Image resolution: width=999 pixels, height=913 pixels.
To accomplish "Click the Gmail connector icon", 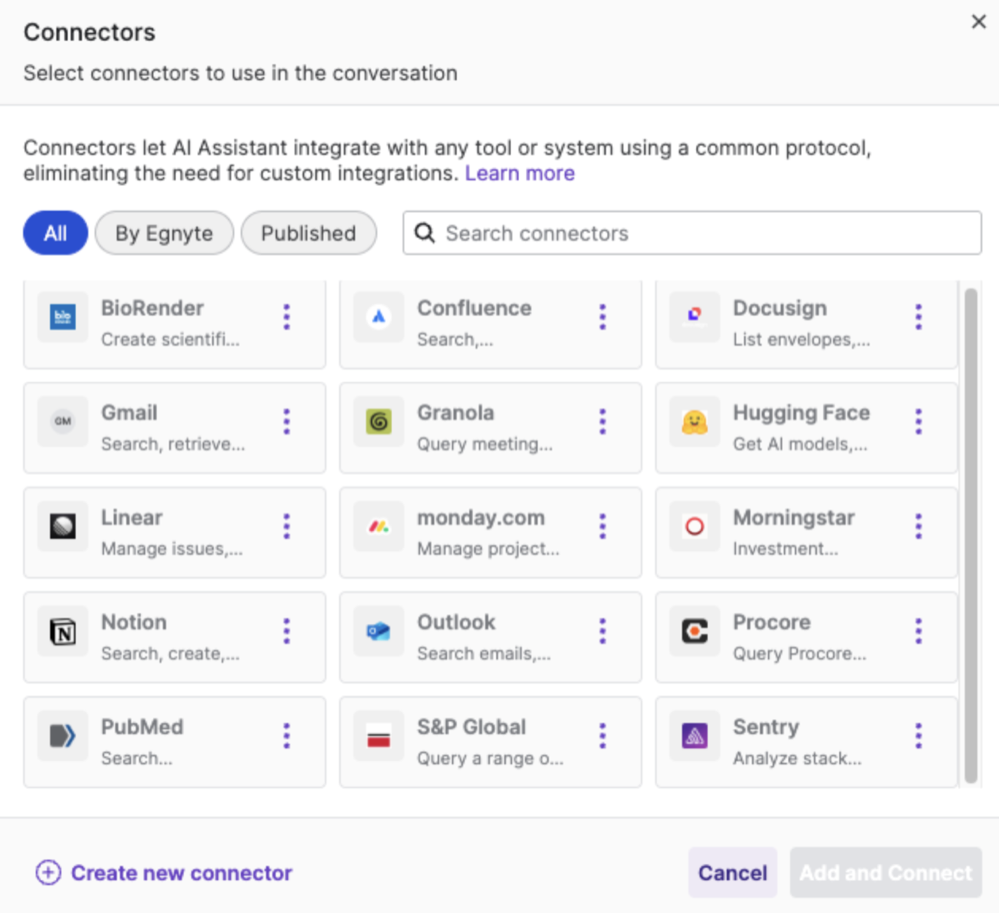I will coord(62,422).
